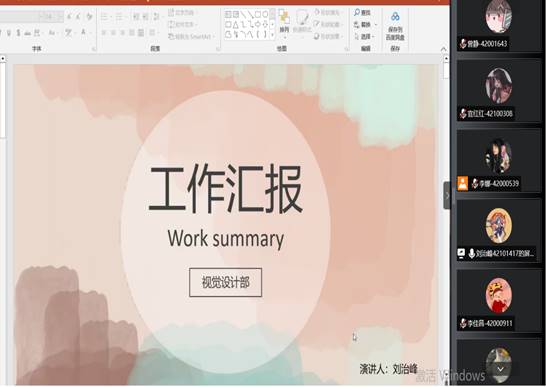Click the font size box

point(52,16)
